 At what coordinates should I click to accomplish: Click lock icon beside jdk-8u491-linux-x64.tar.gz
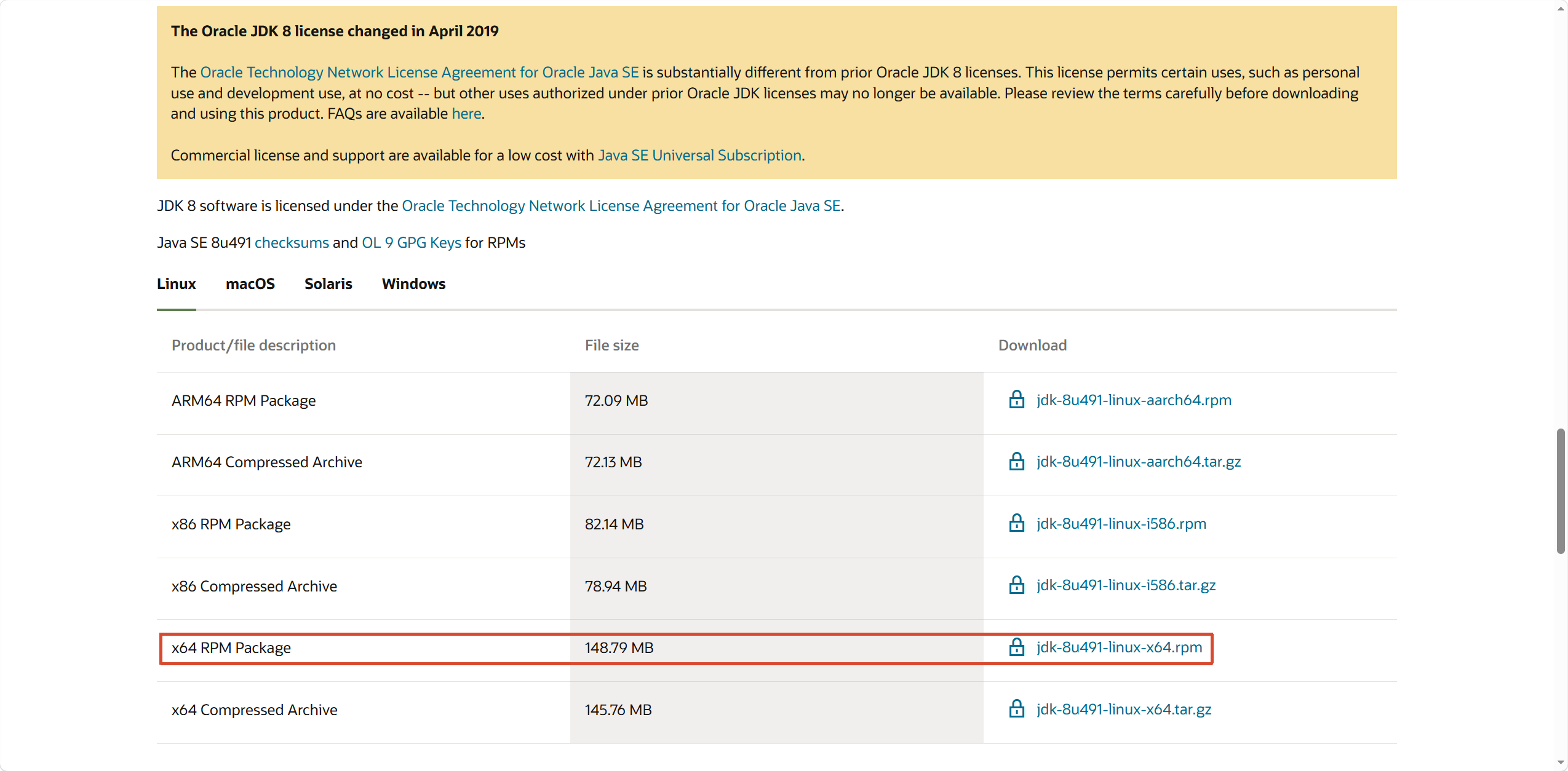coord(1016,709)
